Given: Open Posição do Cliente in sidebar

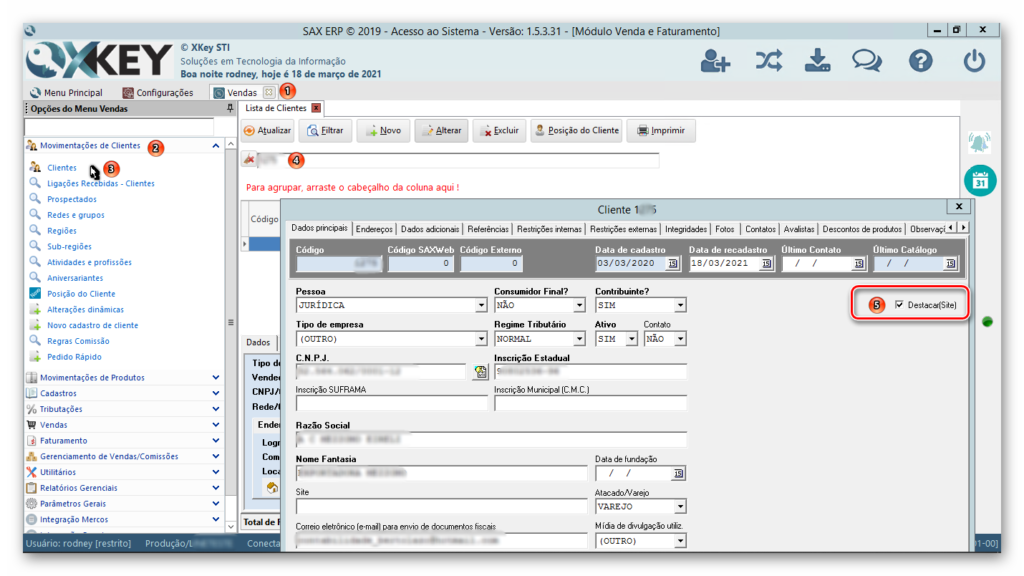Looking at the screenshot, I should click(x=81, y=294).
